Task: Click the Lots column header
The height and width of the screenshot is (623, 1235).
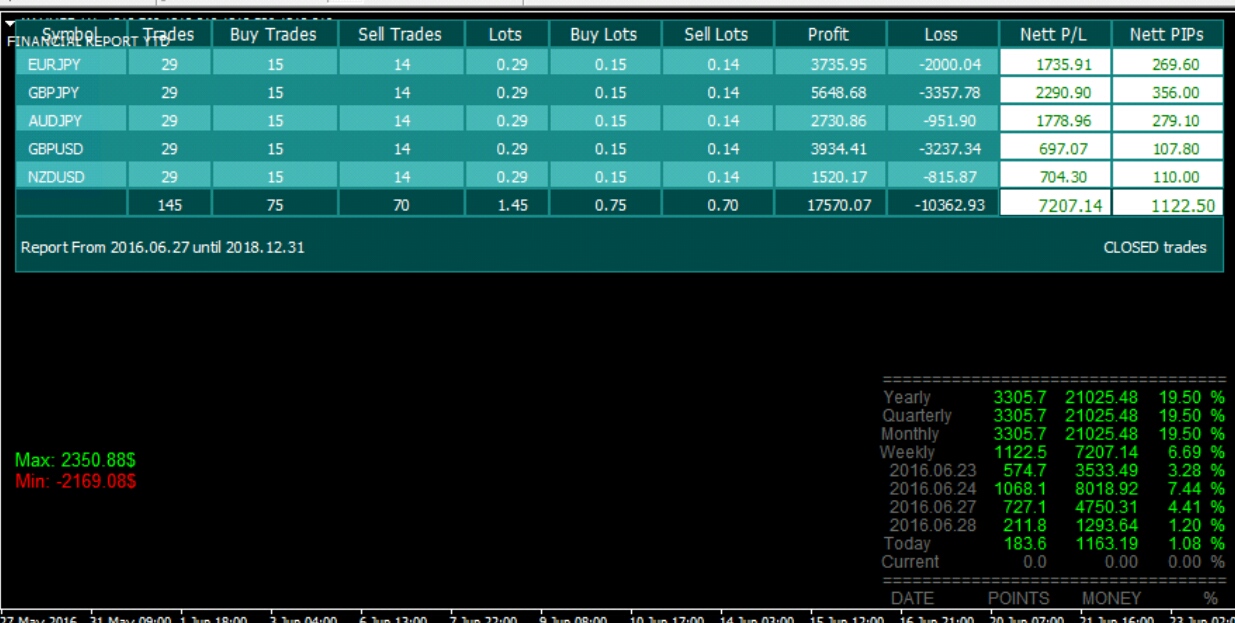Action: click(x=505, y=34)
